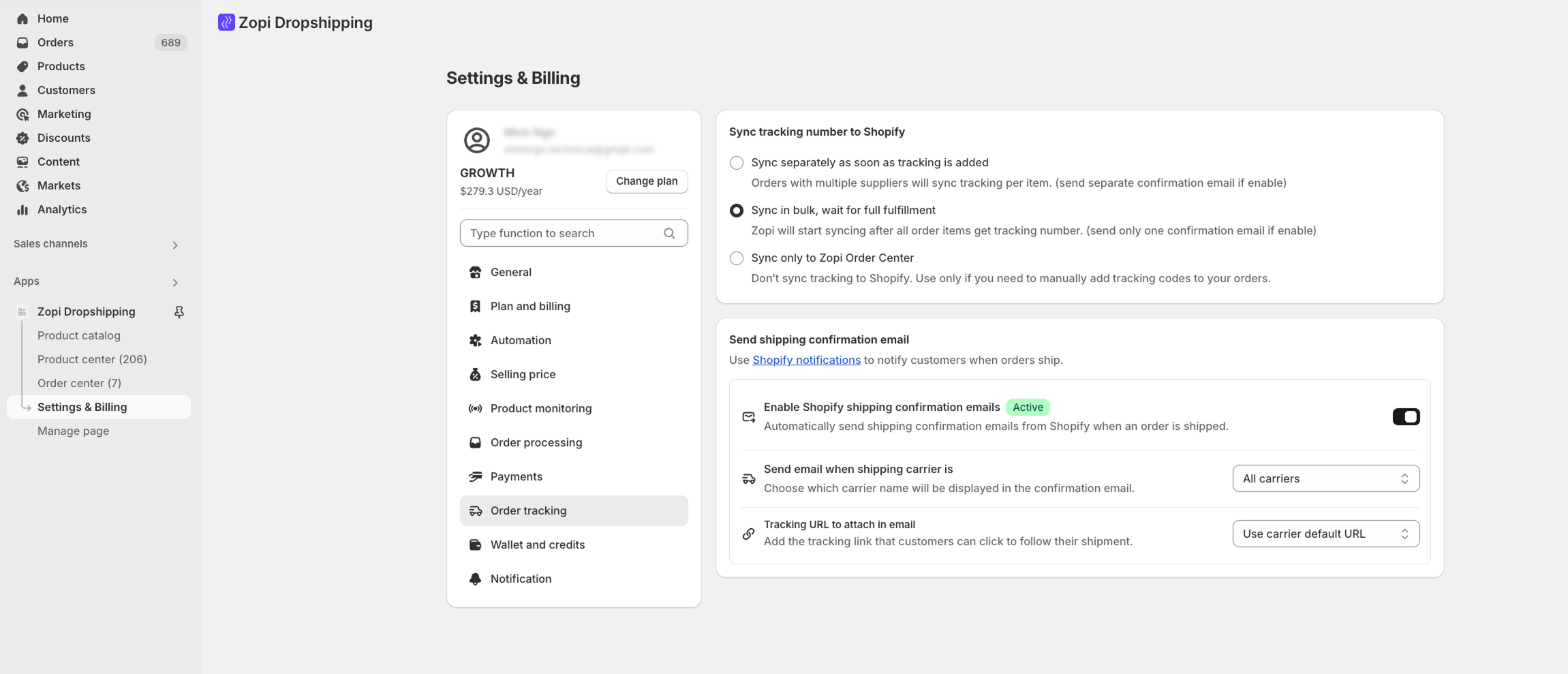
Task: Open the All carriers dropdown
Action: point(1325,478)
